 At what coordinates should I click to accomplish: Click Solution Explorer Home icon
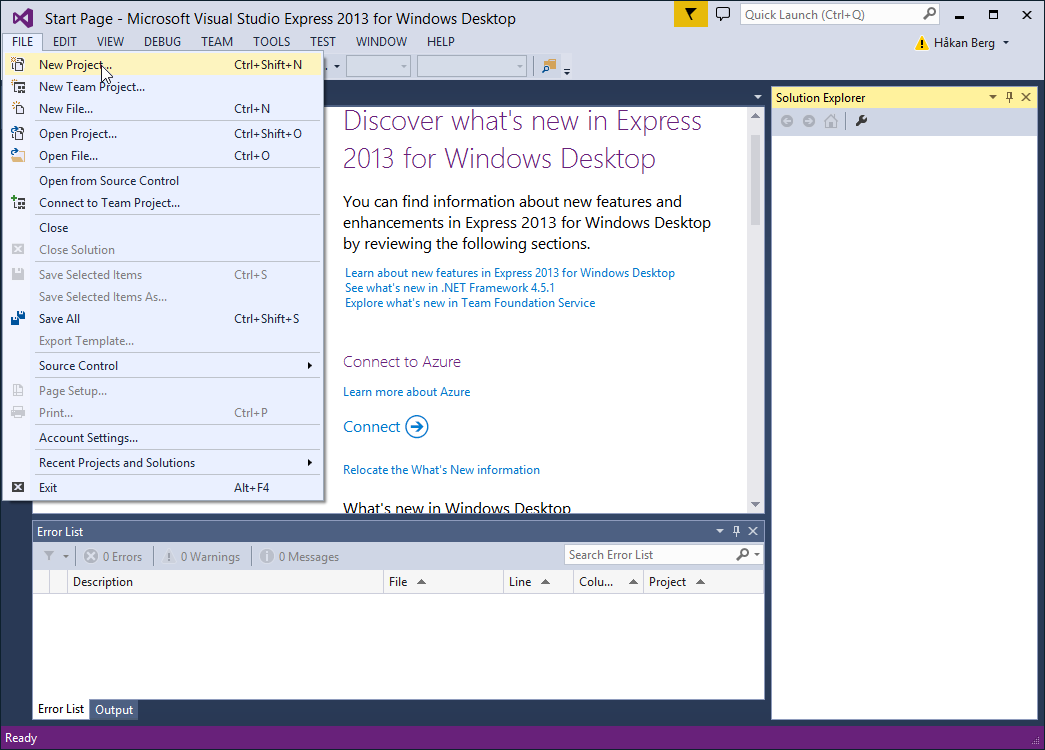830,121
